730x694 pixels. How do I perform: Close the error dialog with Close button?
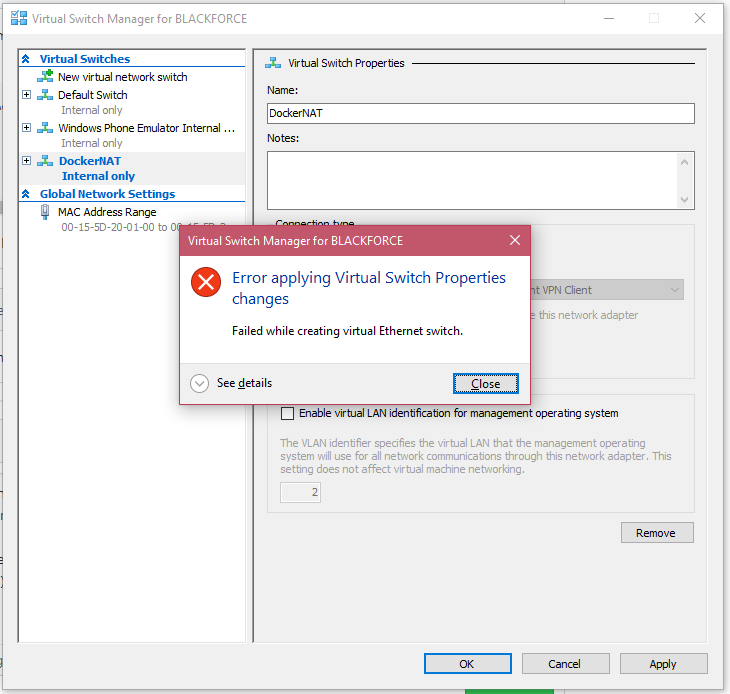tap(486, 384)
